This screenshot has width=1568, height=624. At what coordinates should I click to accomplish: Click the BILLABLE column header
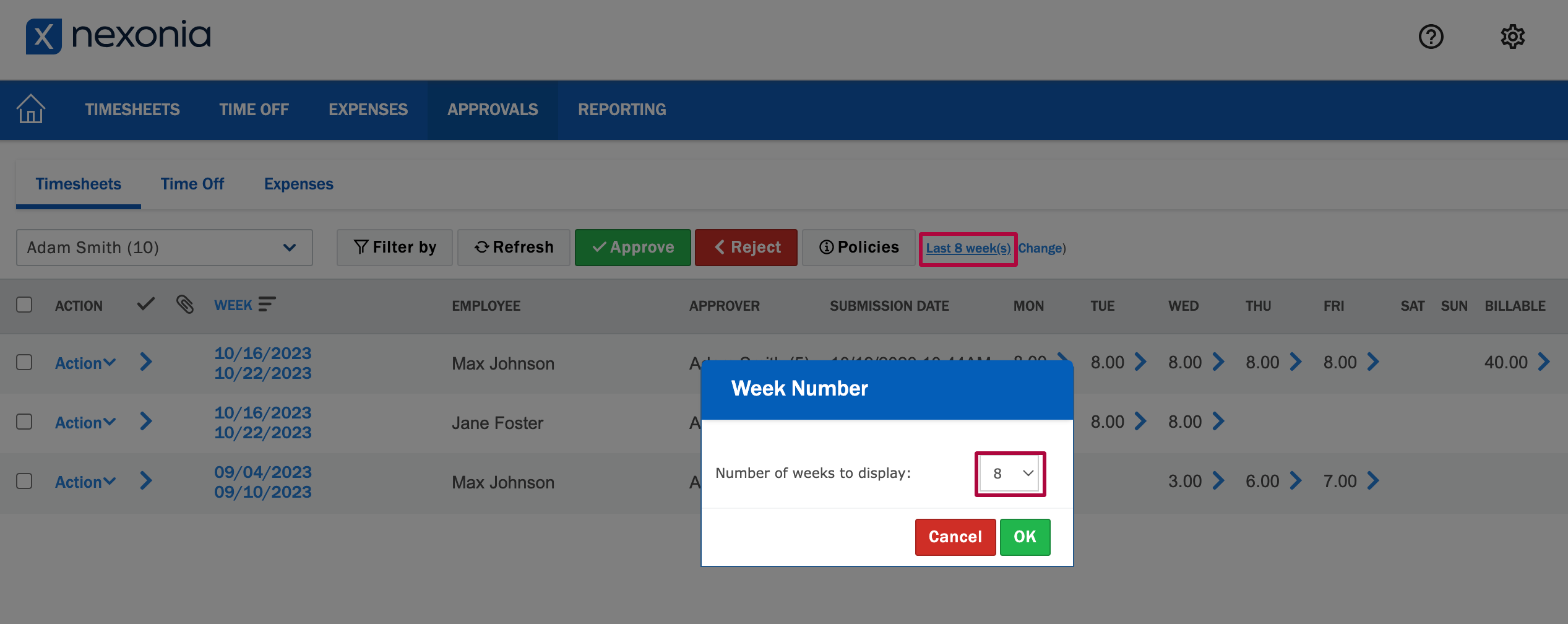click(x=1515, y=306)
